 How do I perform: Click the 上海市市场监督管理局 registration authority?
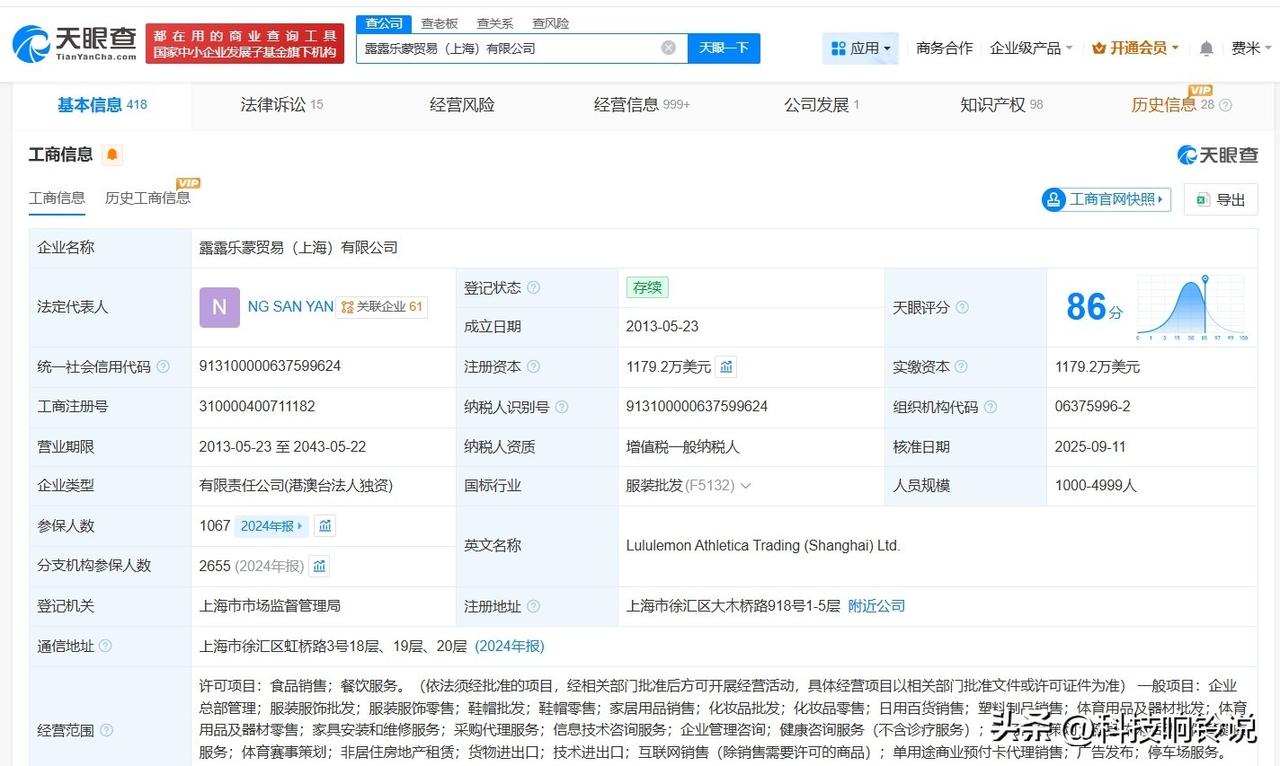coord(270,606)
